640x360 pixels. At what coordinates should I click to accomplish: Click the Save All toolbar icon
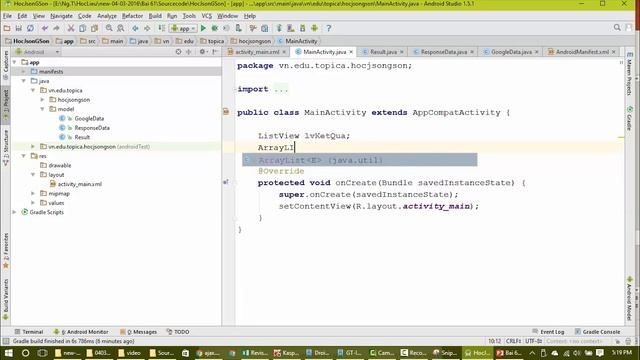(x=19, y=28)
